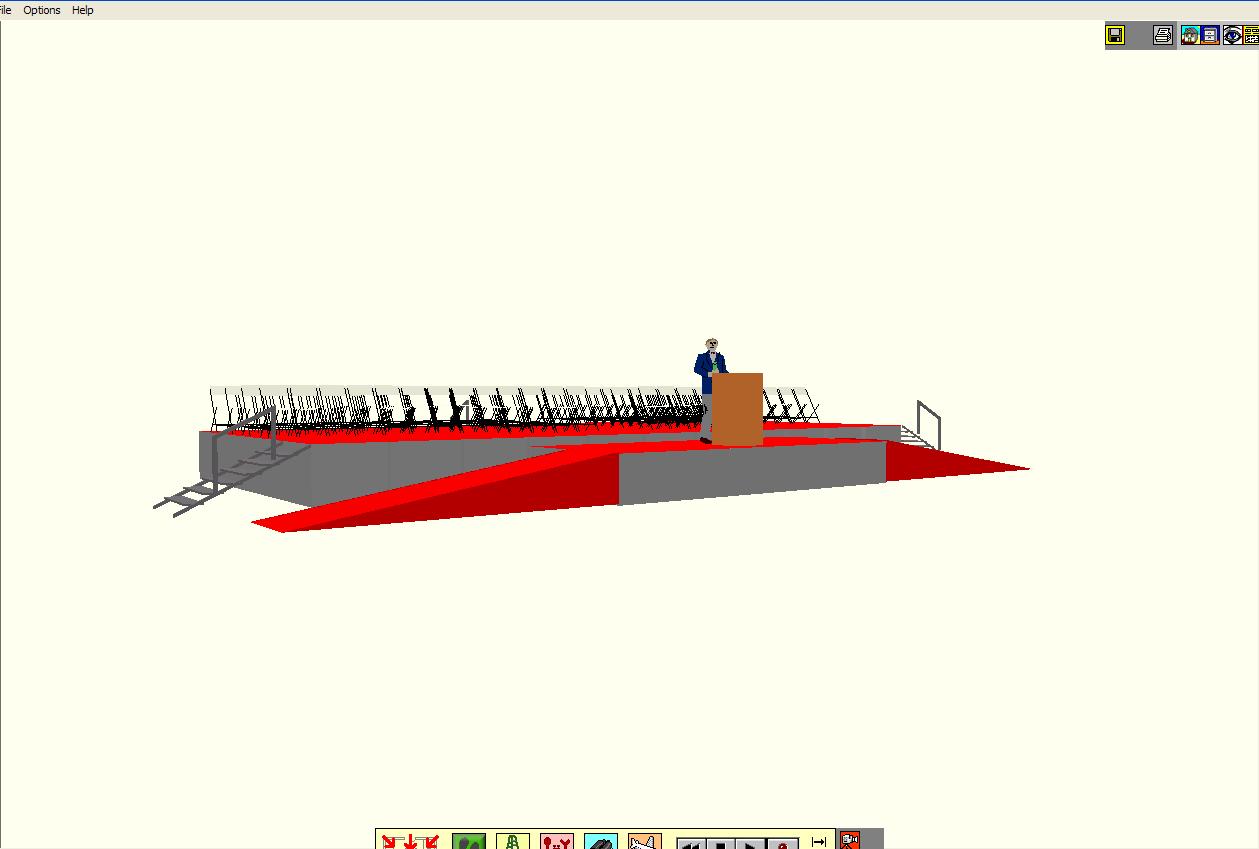The width and height of the screenshot is (1259, 849).
Task: Click the red camera icon
Action: coord(849,841)
